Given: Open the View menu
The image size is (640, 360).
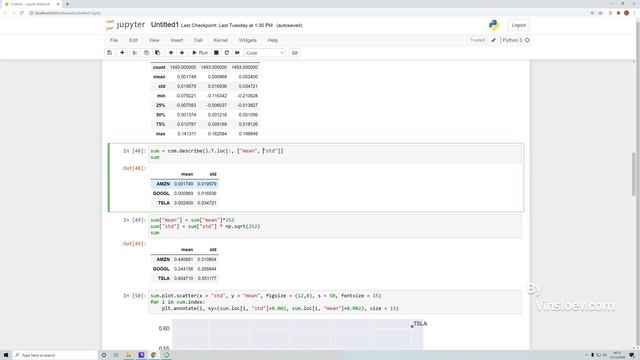Looking at the screenshot, I should [x=154, y=40].
